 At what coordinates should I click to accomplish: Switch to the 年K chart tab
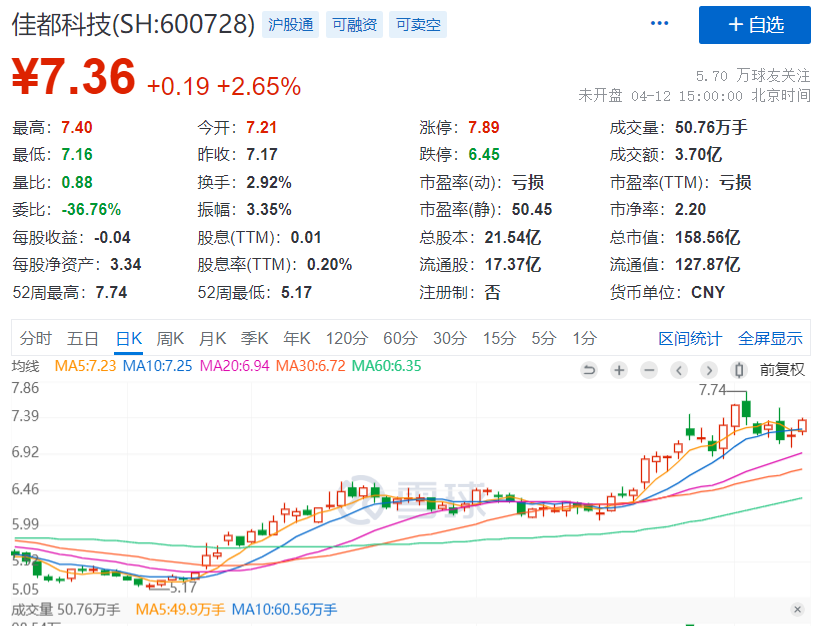[297, 339]
